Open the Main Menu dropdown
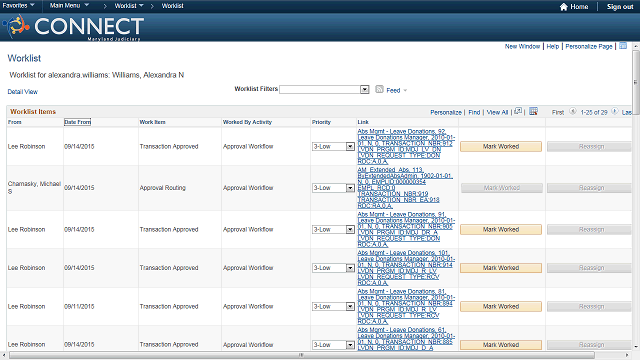 click(69, 5)
